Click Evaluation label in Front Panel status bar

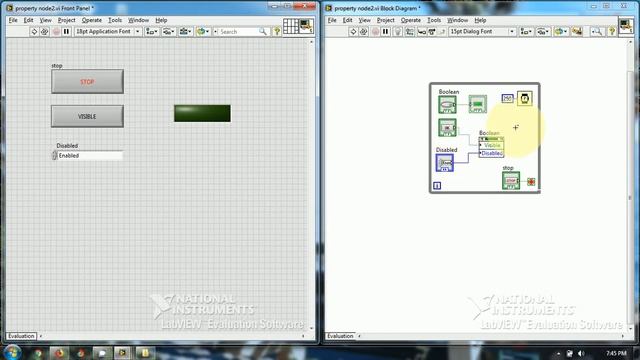click(x=21, y=336)
